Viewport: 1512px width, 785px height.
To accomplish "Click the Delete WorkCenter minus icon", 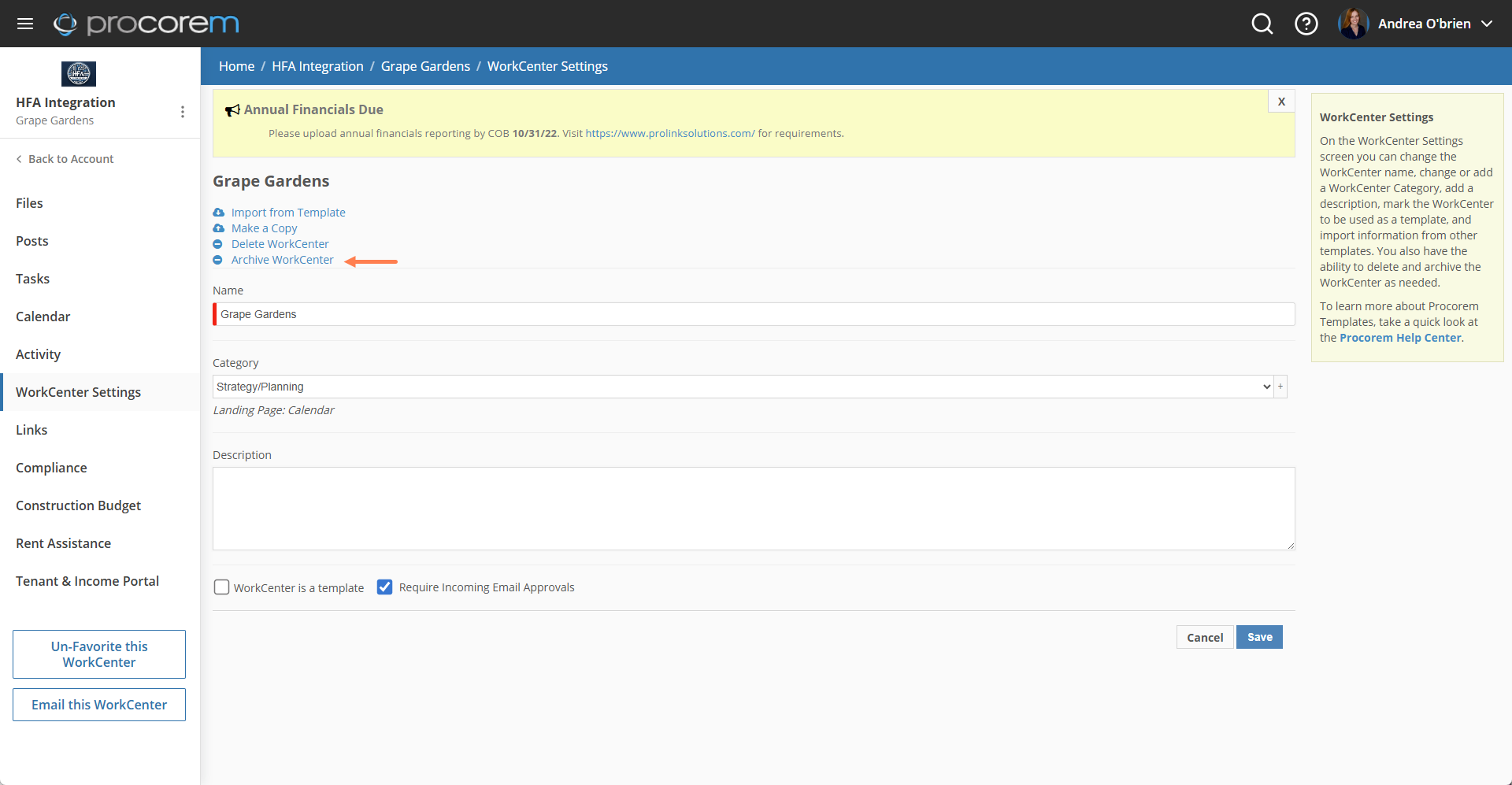I will pyautogui.click(x=218, y=244).
